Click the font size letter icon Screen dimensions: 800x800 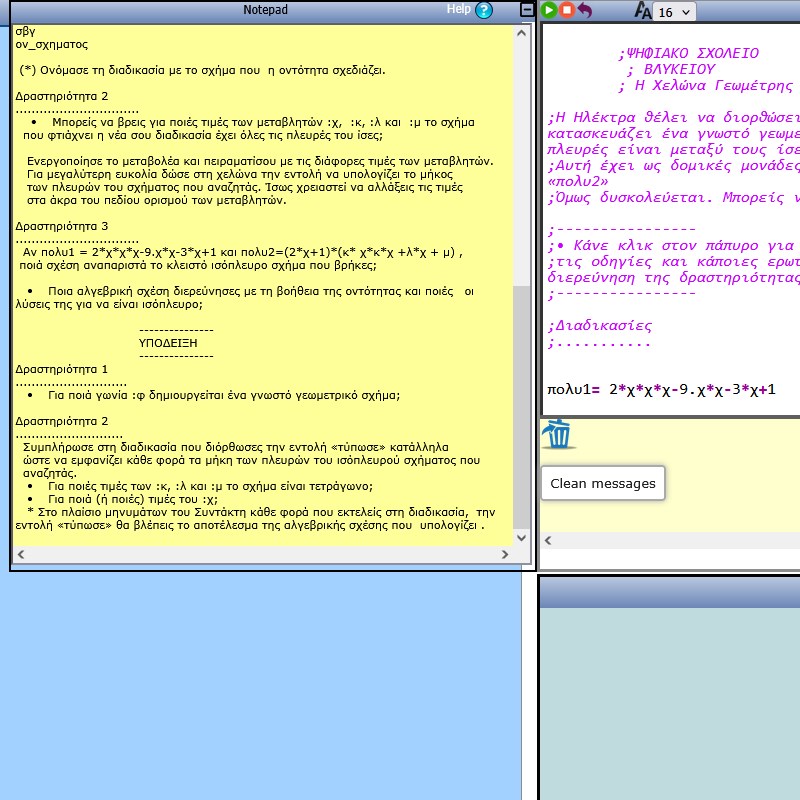642,10
